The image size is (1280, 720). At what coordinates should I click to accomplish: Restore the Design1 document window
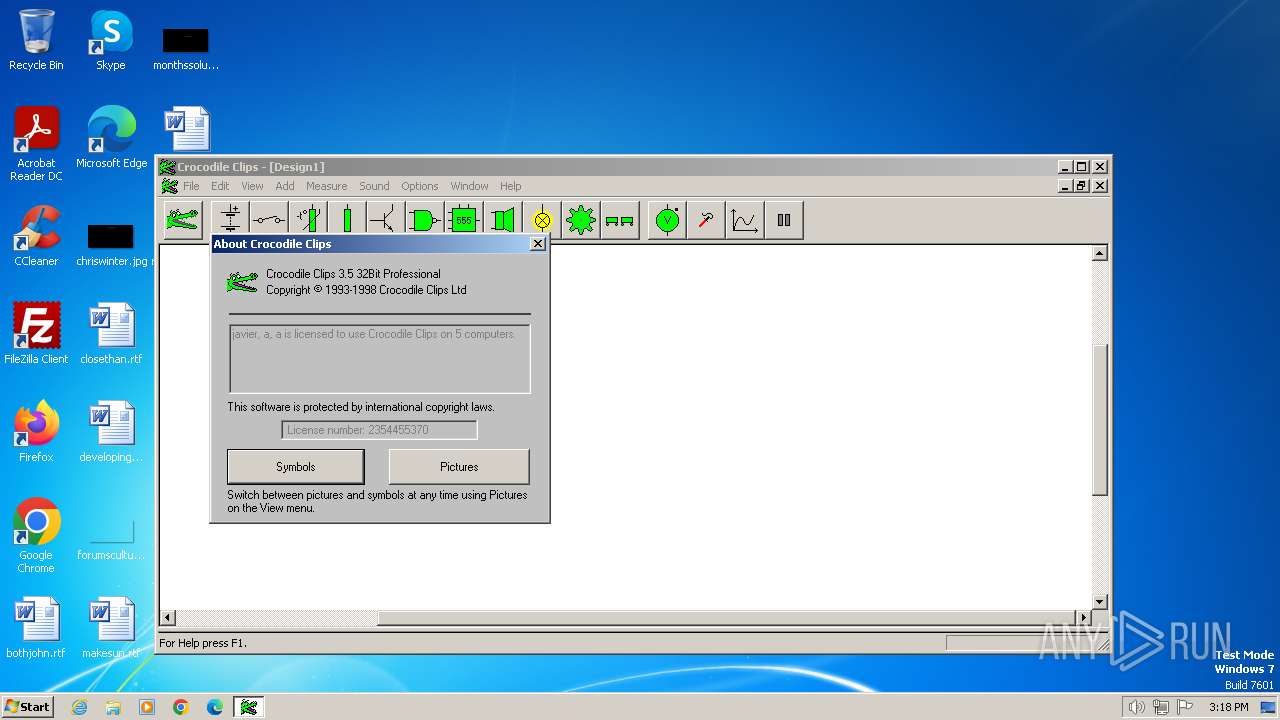[1082, 186]
